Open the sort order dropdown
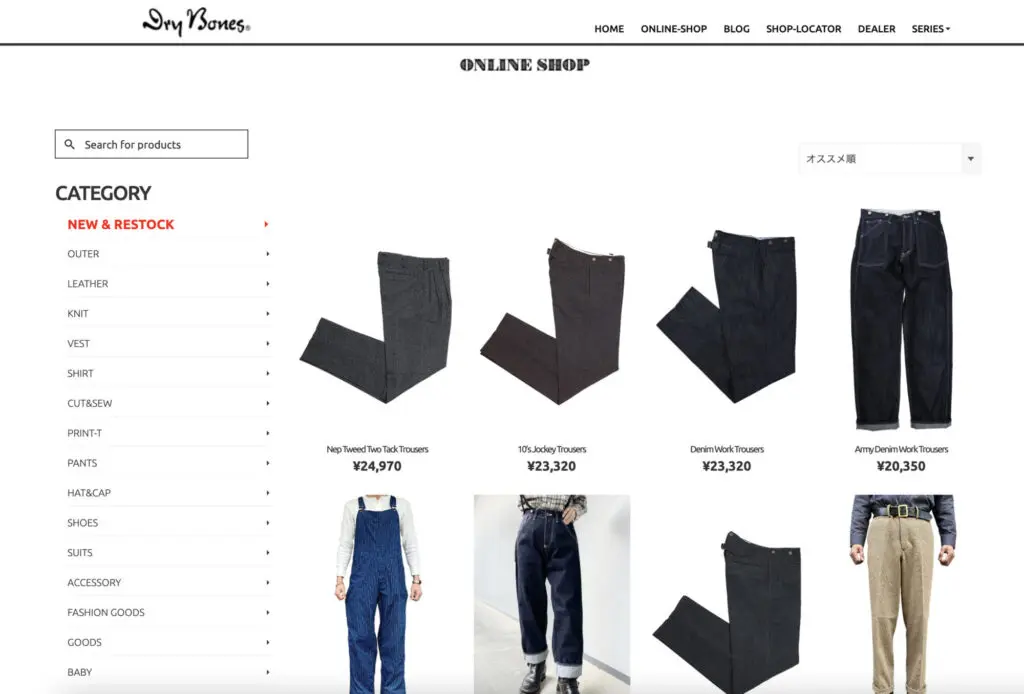The width and height of the screenshot is (1024, 694). [889, 159]
